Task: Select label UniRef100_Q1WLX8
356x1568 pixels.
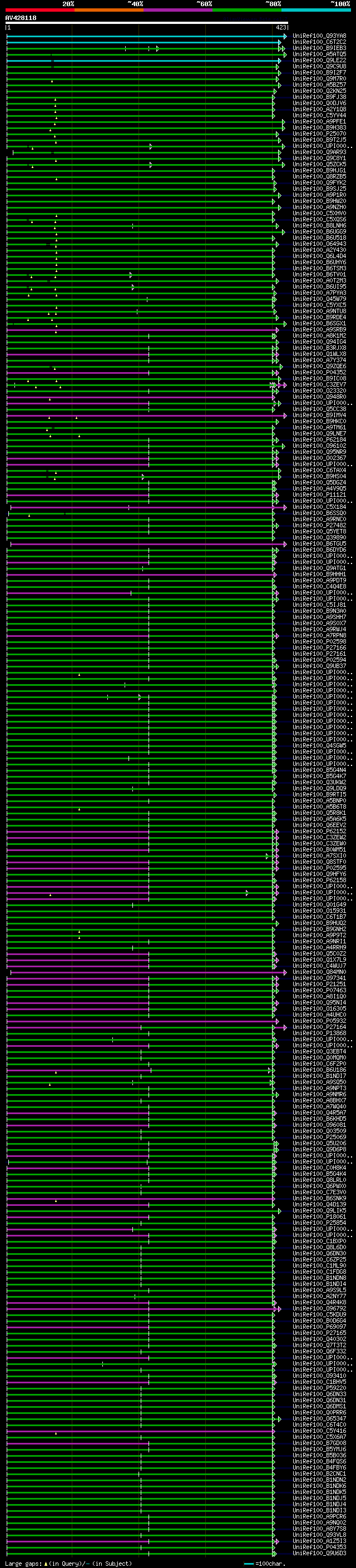Action: pos(319,354)
